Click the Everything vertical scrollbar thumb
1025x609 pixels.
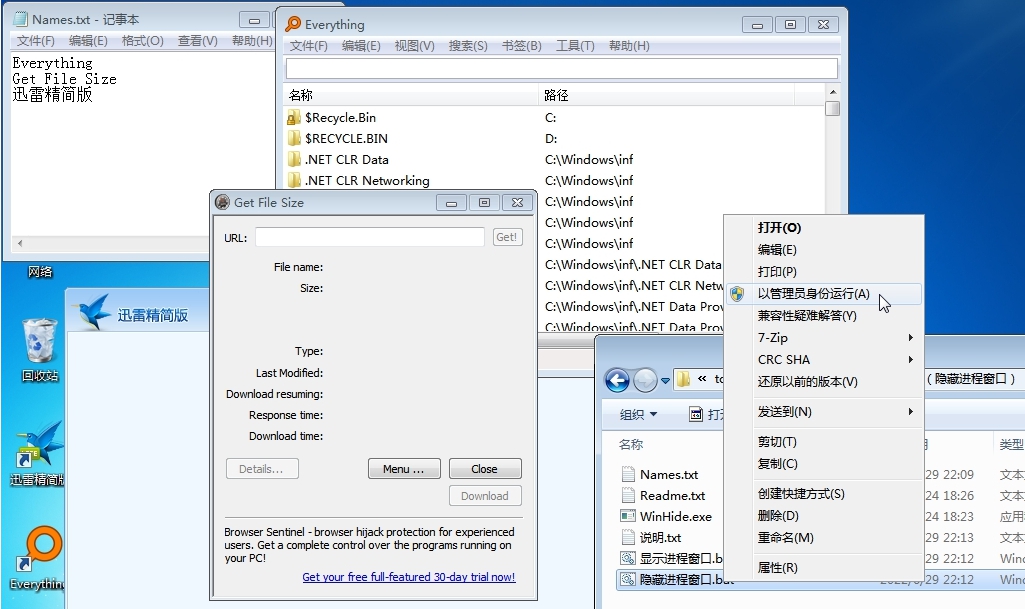[x=832, y=108]
